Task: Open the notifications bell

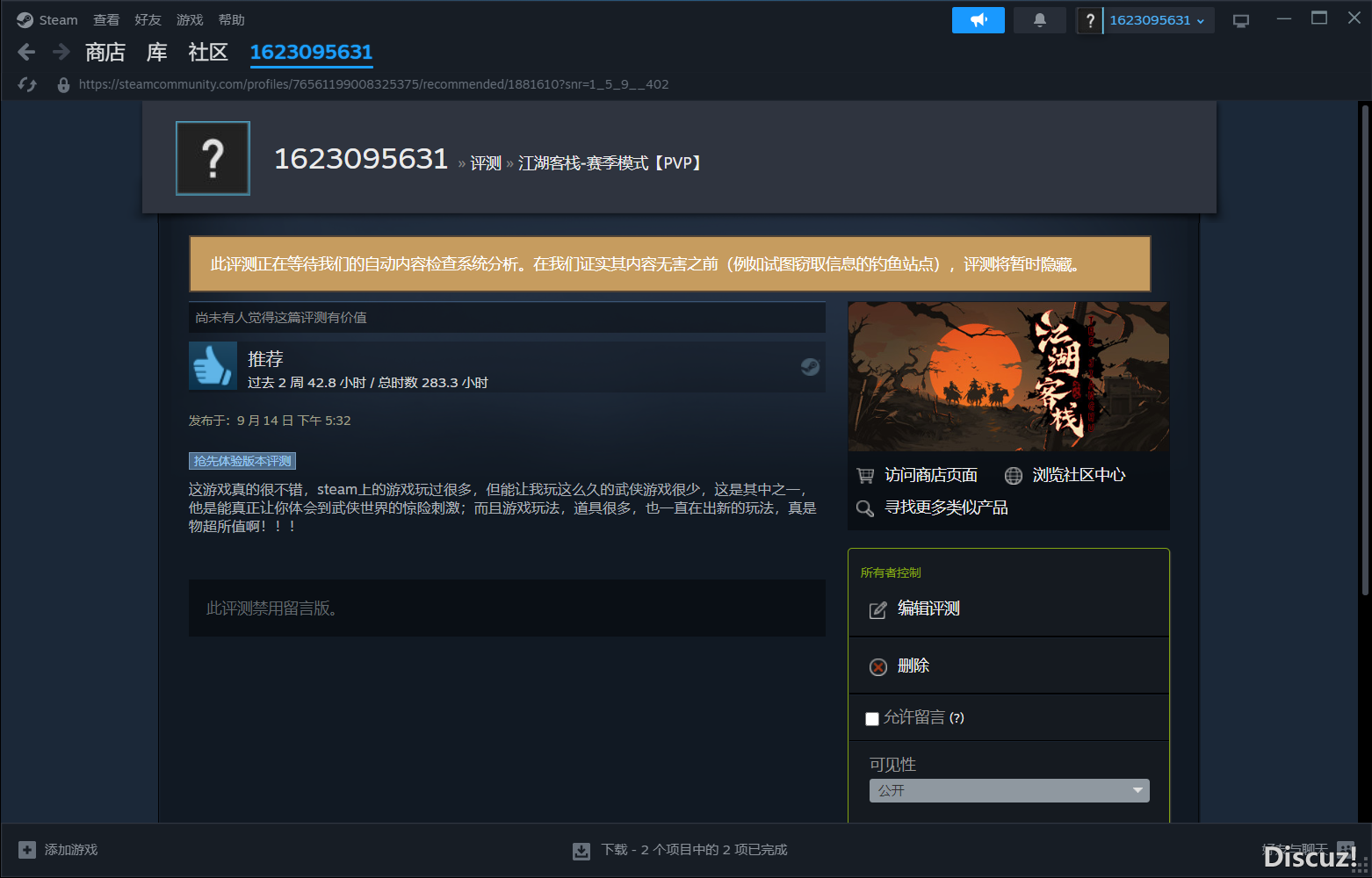Action: pyautogui.click(x=1040, y=20)
